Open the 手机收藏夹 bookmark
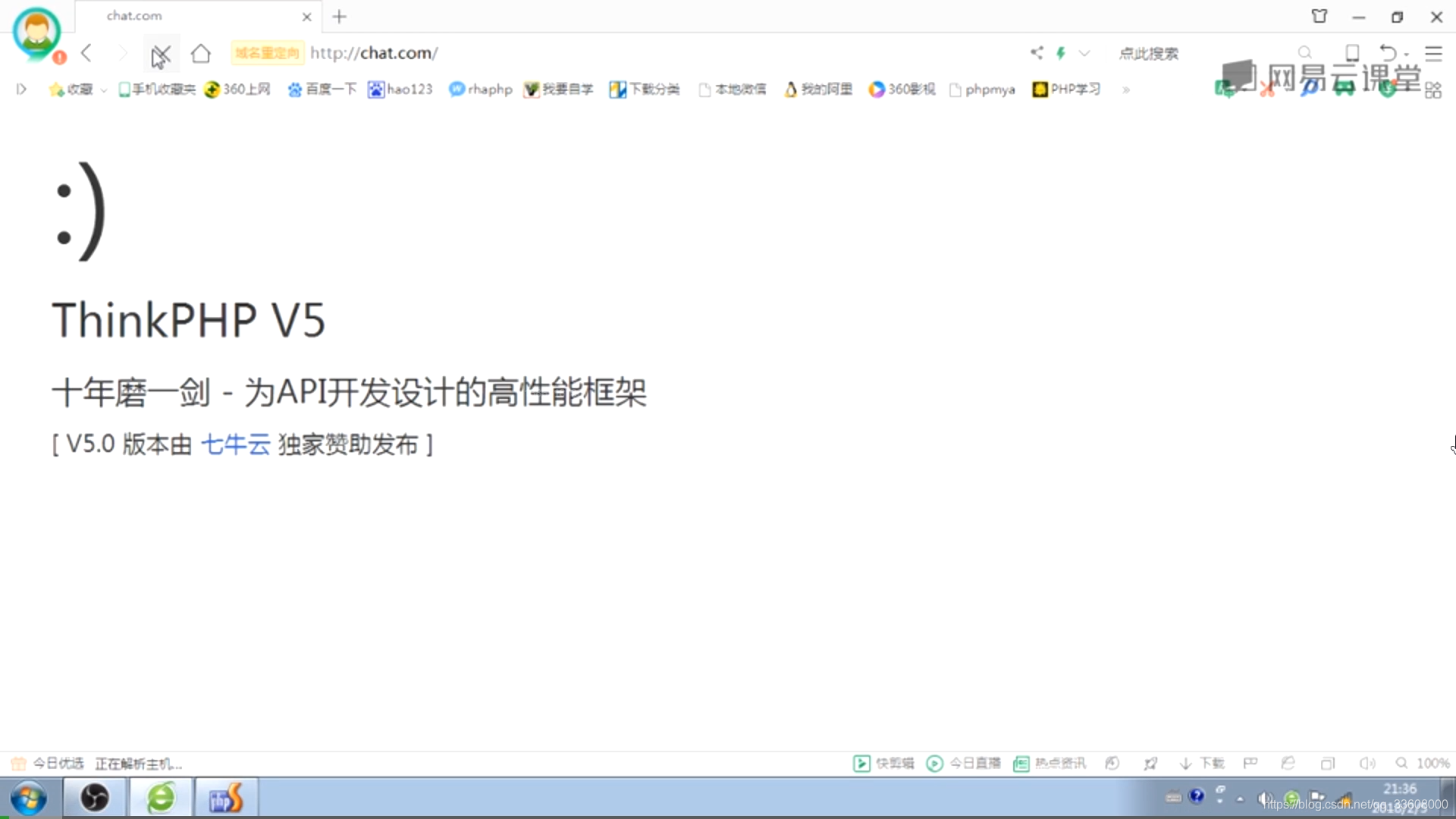This screenshot has width=1456, height=819. pos(157,89)
